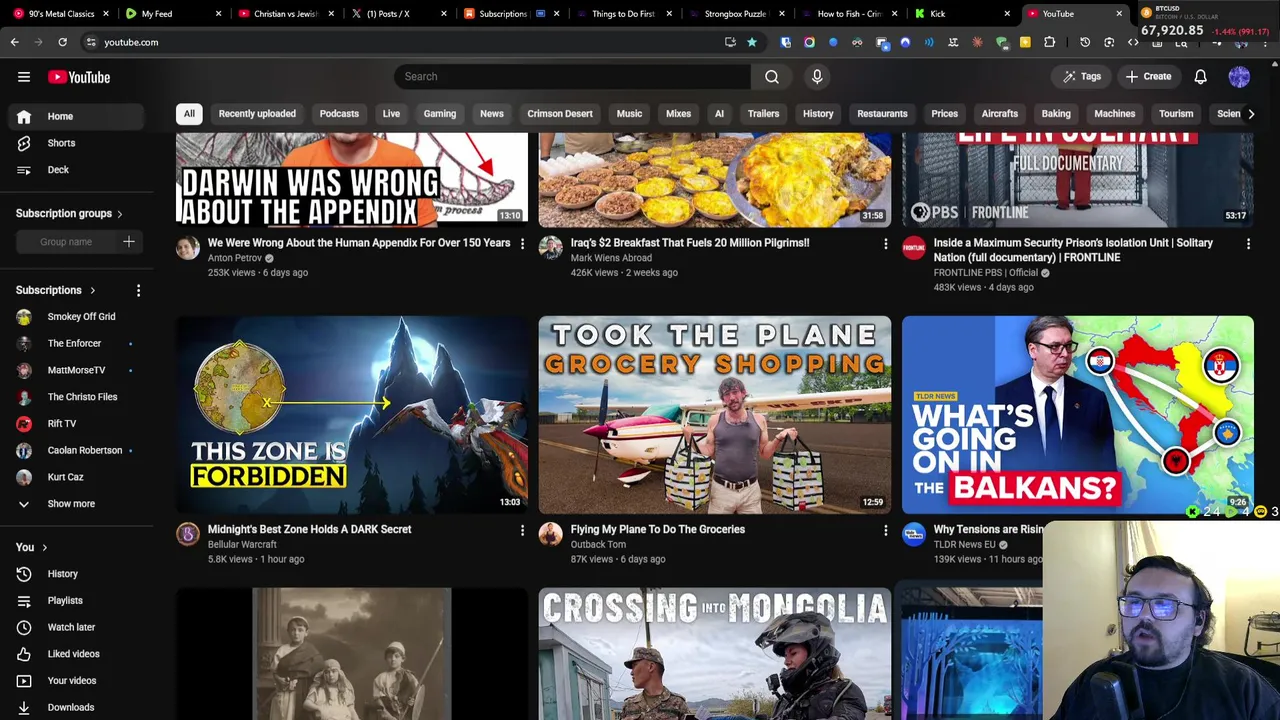Filter by the Aircrafts chip
Image resolution: width=1280 pixels, height=720 pixels.
(1000, 114)
